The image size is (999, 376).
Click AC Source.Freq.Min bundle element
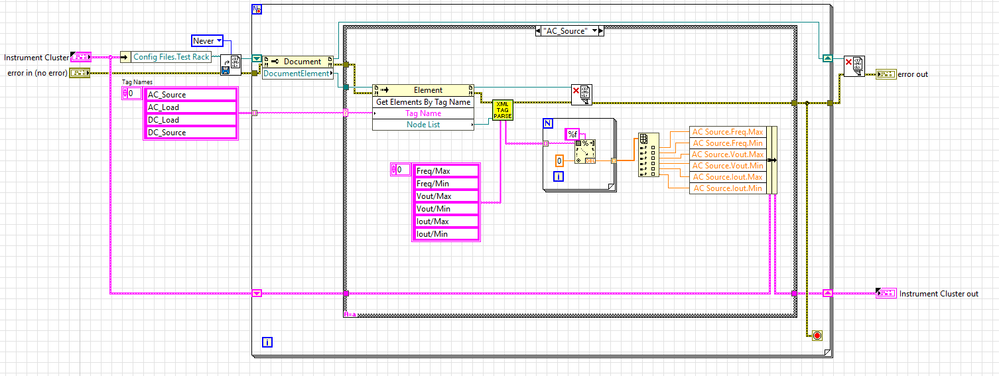[x=727, y=143]
